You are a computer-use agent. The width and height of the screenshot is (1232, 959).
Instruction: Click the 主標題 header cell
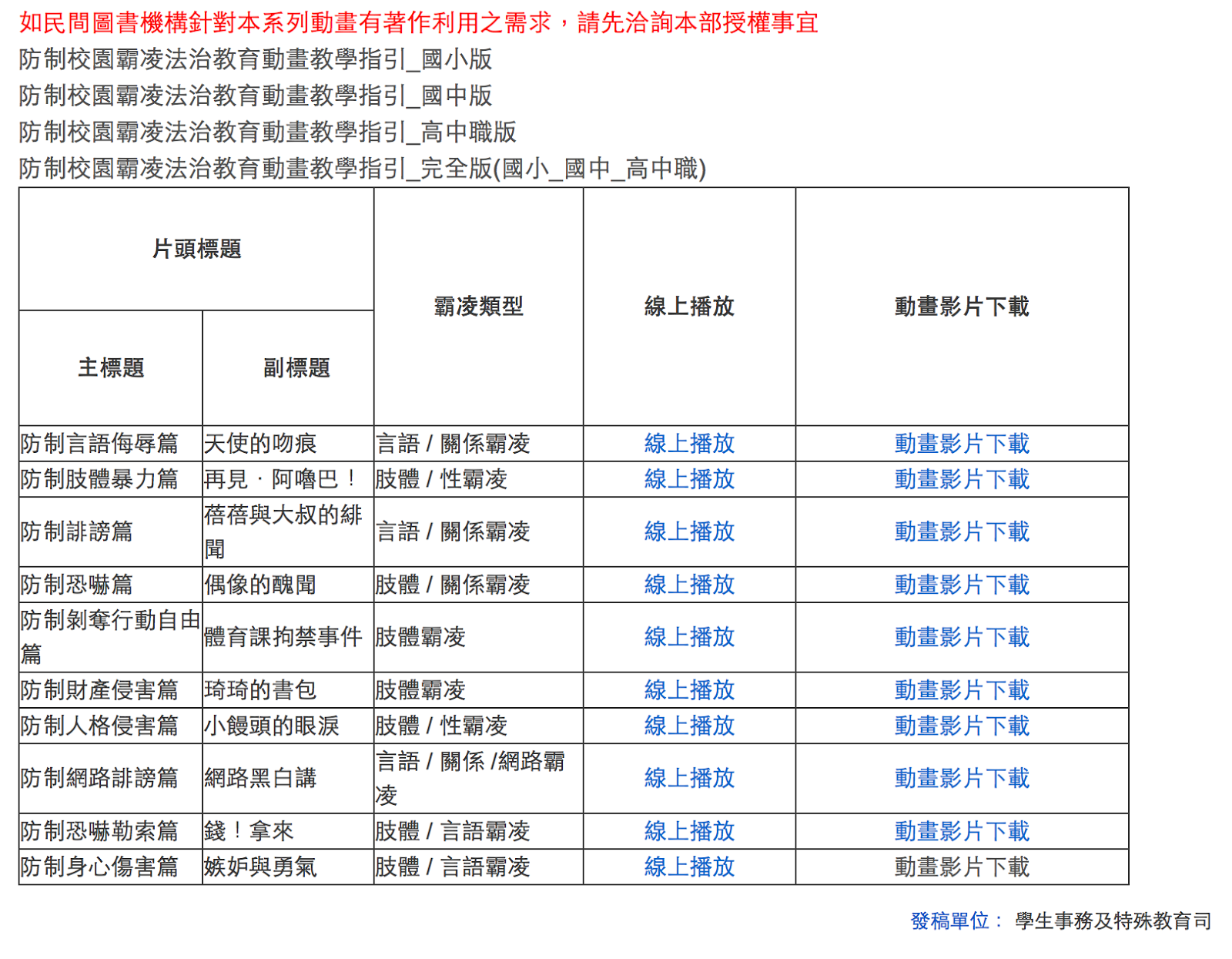coord(111,367)
